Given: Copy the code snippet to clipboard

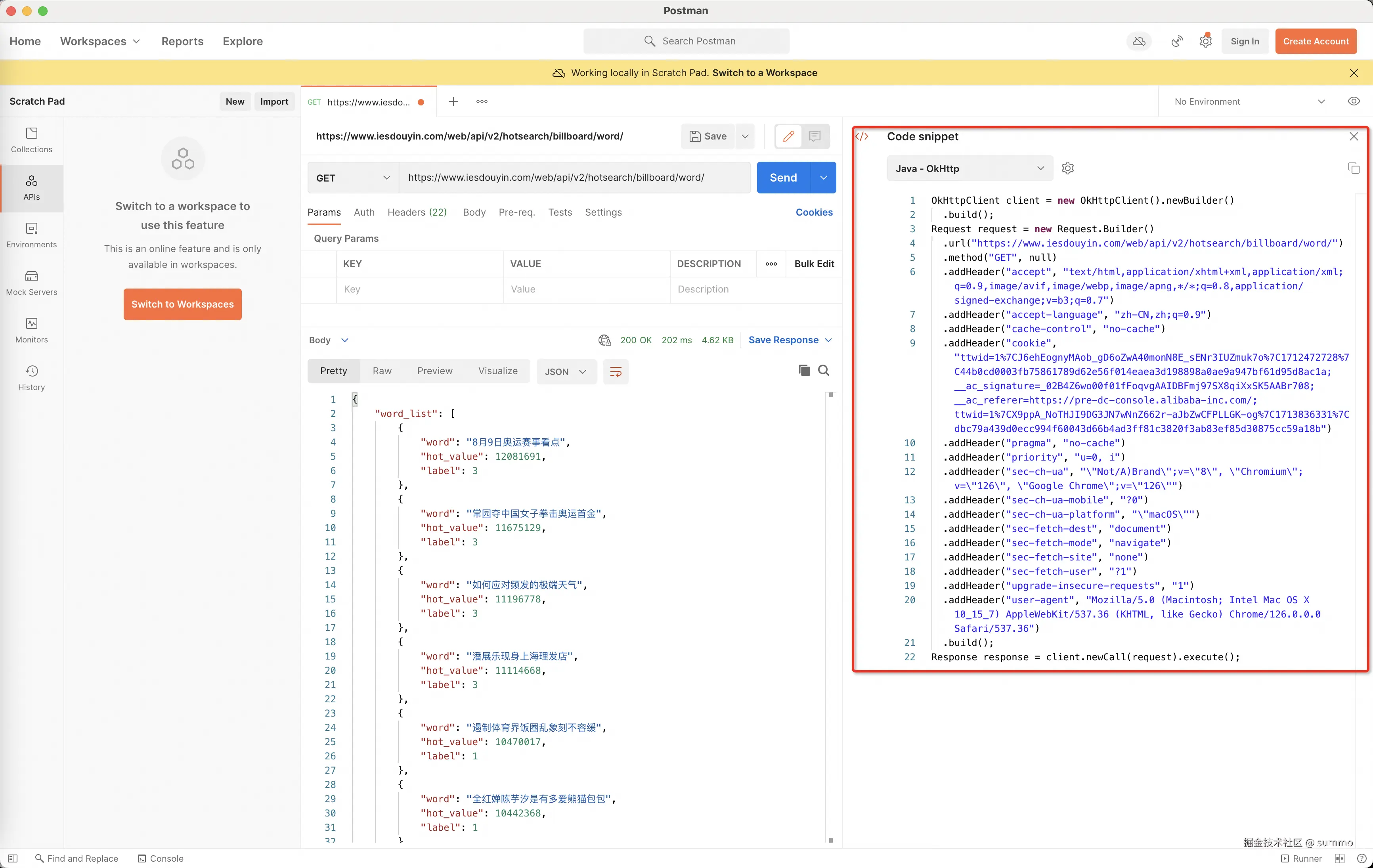Looking at the screenshot, I should point(1353,168).
